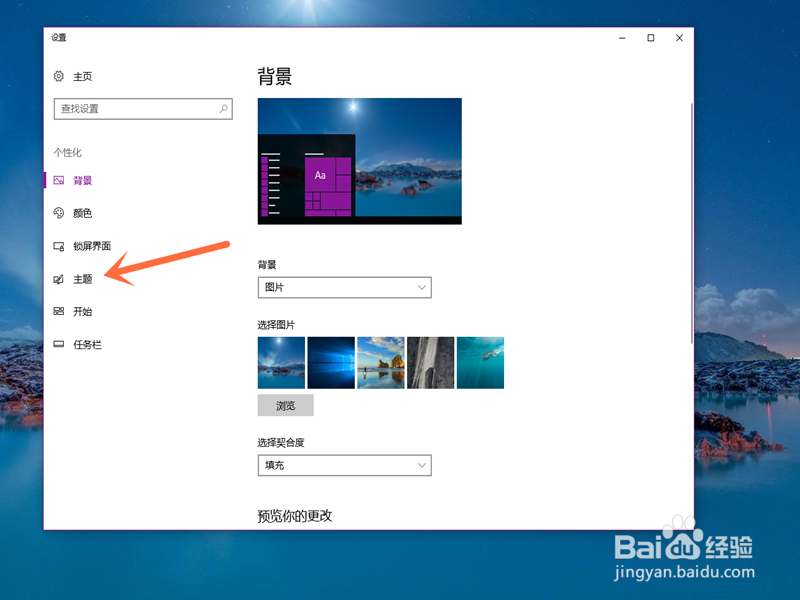Open the 主页 home page

pos(82,77)
